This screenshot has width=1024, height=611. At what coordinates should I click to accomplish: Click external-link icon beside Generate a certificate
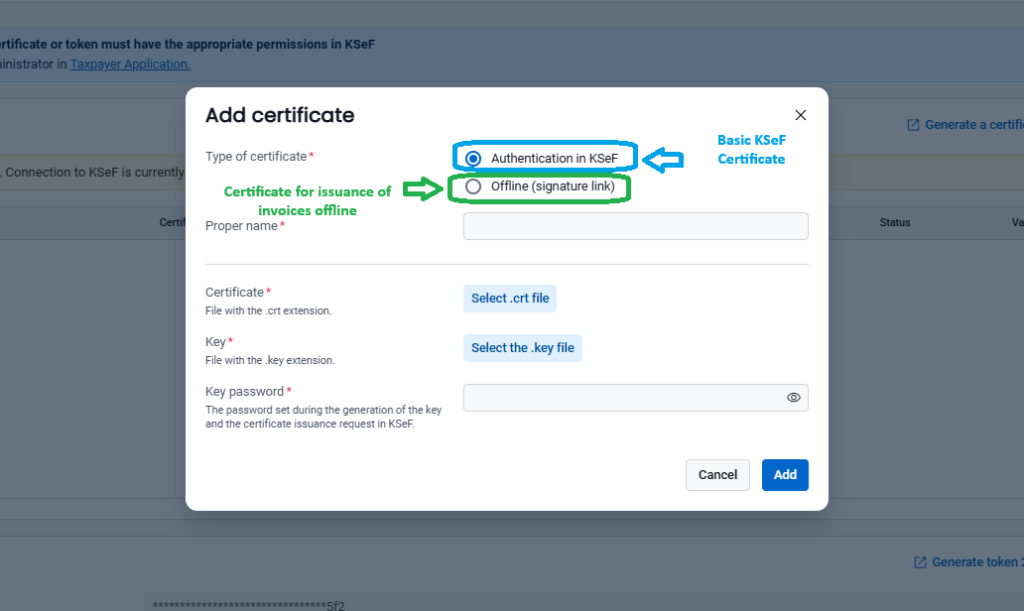(912, 125)
